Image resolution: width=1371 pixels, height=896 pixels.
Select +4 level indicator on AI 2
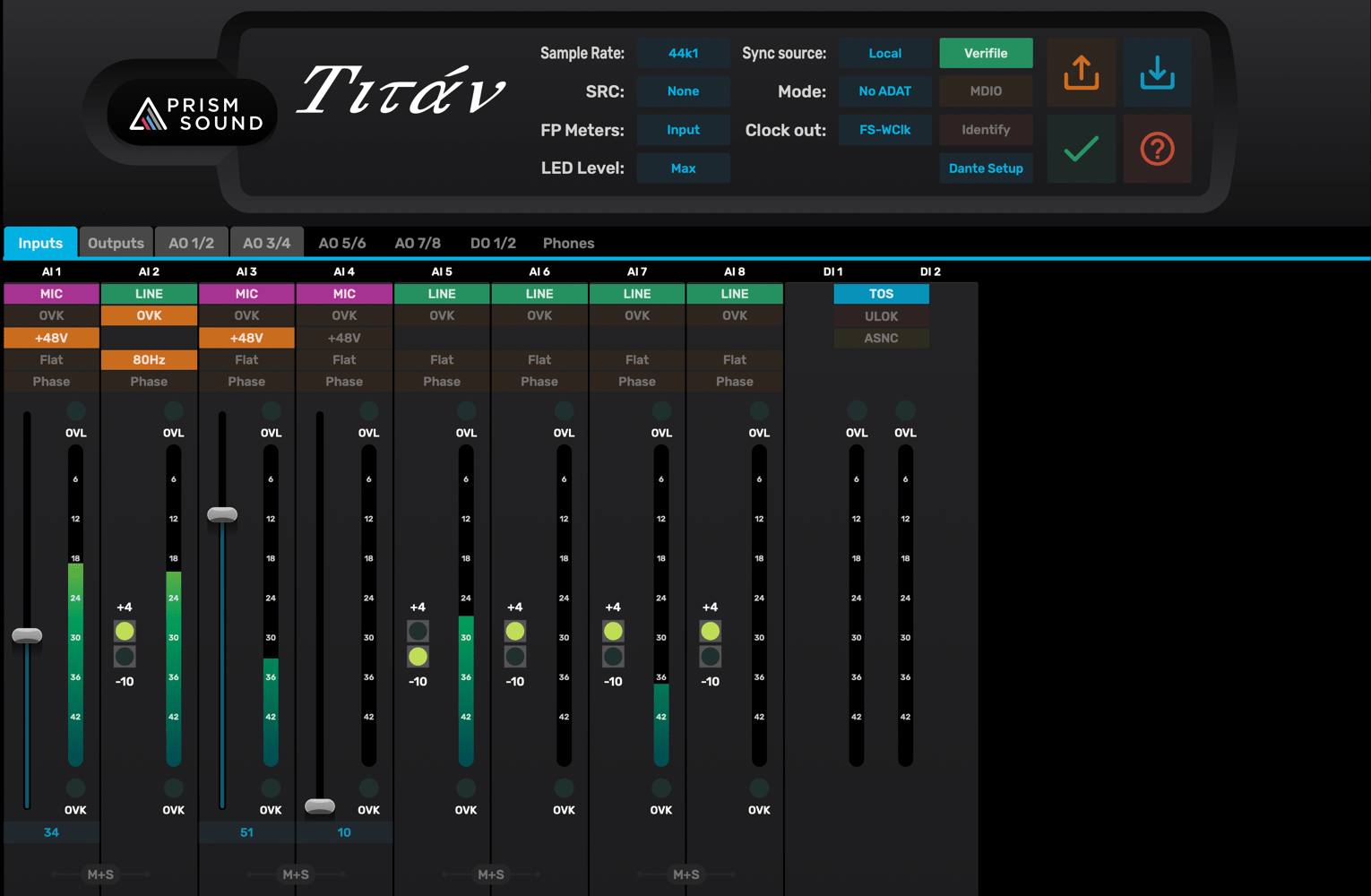tap(125, 631)
